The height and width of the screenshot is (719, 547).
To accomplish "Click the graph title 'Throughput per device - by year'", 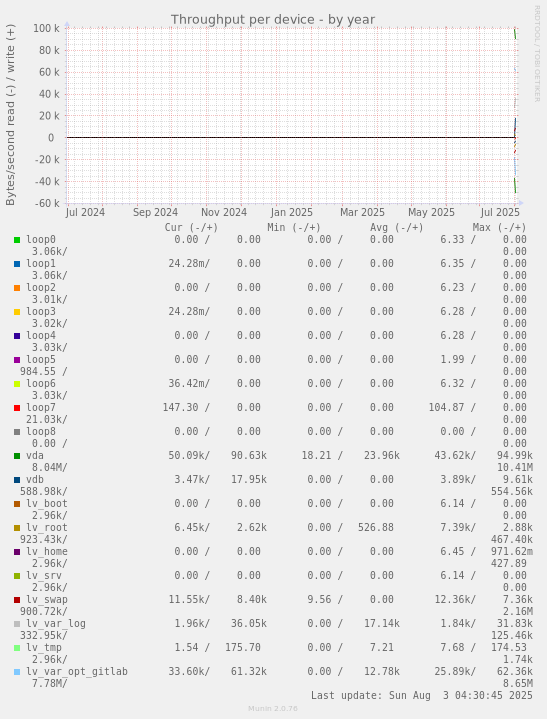I will pyautogui.click(x=273, y=20).
